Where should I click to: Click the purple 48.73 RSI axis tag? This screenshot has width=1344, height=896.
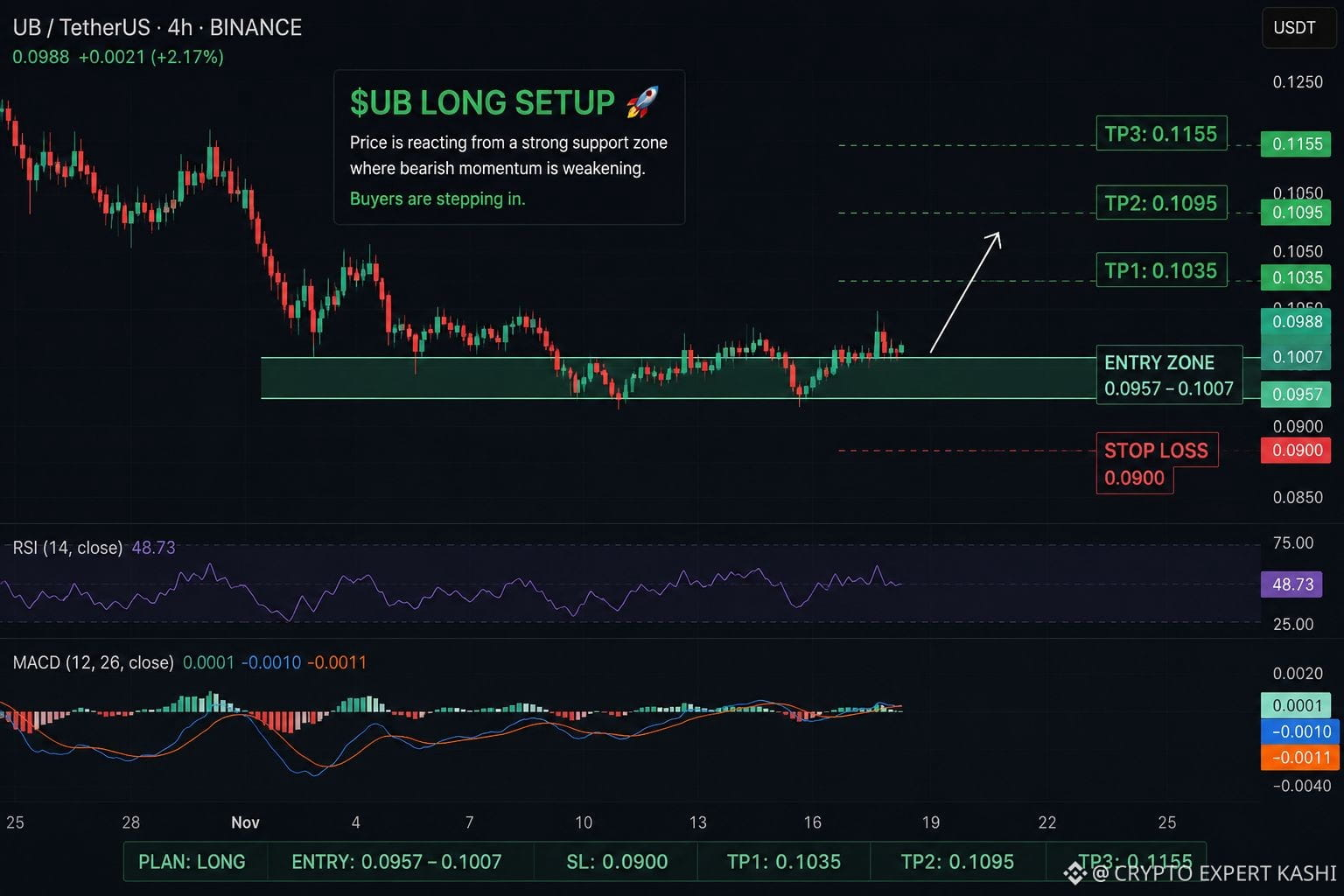click(x=1291, y=584)
